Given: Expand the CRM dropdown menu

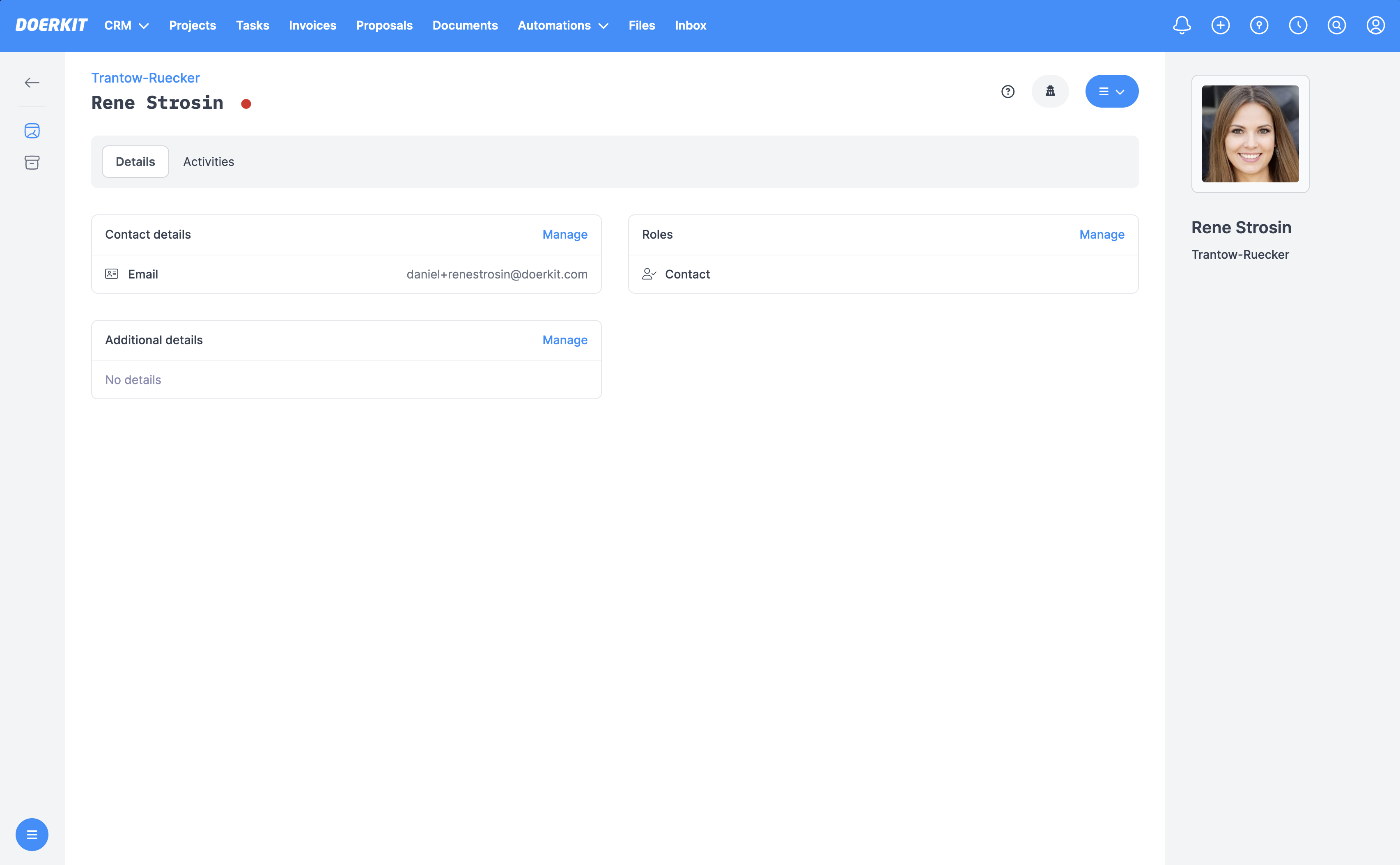Looking at the screenshot, I should 126,26.
